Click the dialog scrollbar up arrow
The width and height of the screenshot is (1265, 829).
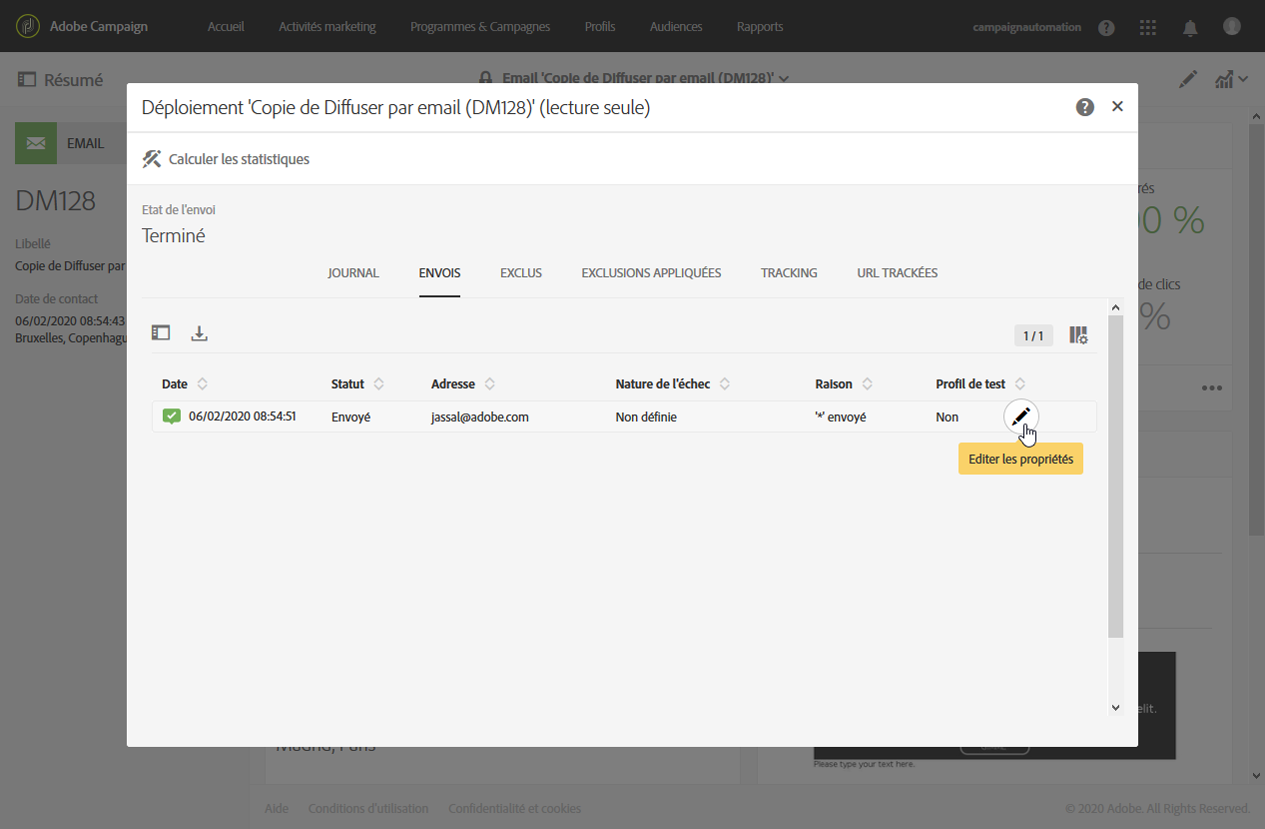(1116, 307)
